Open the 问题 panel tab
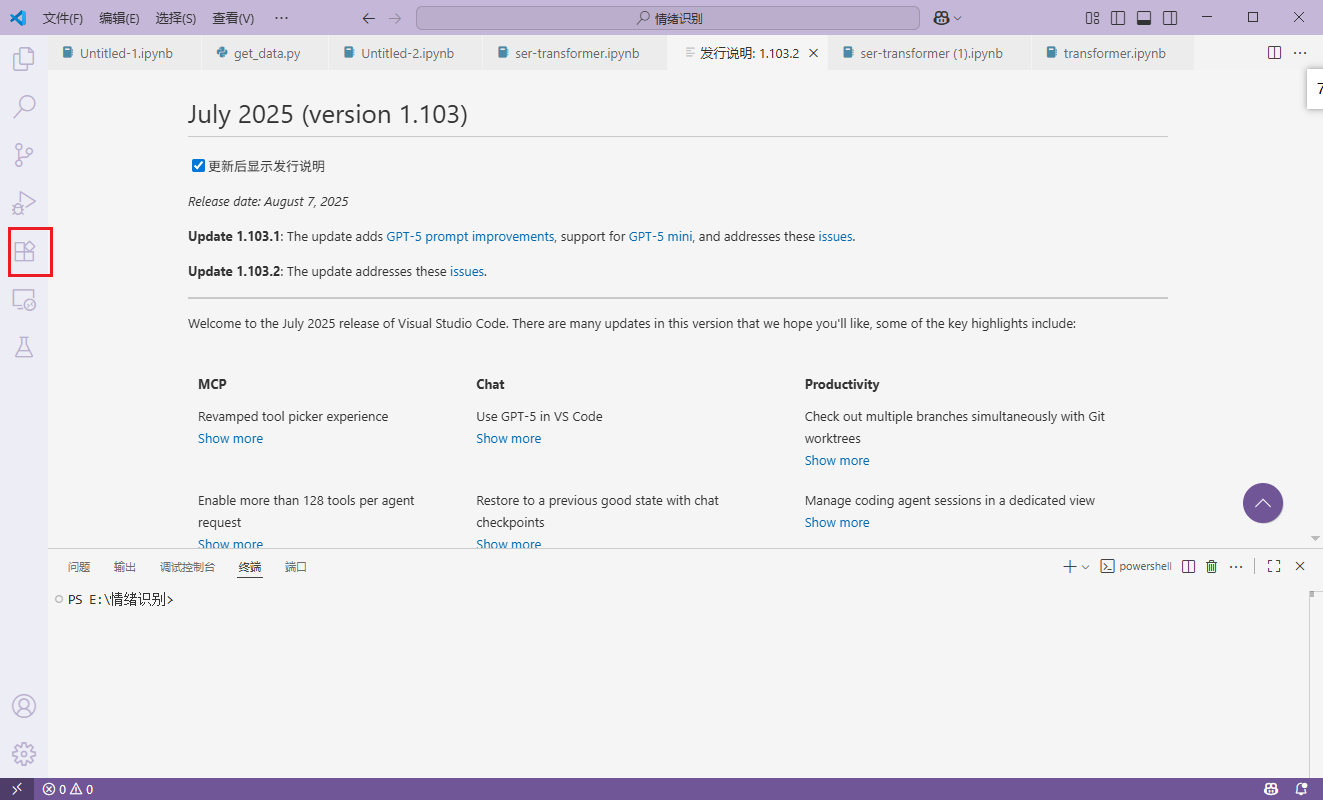The width and height of the screenshot is (1323, 800). [79, 567]
